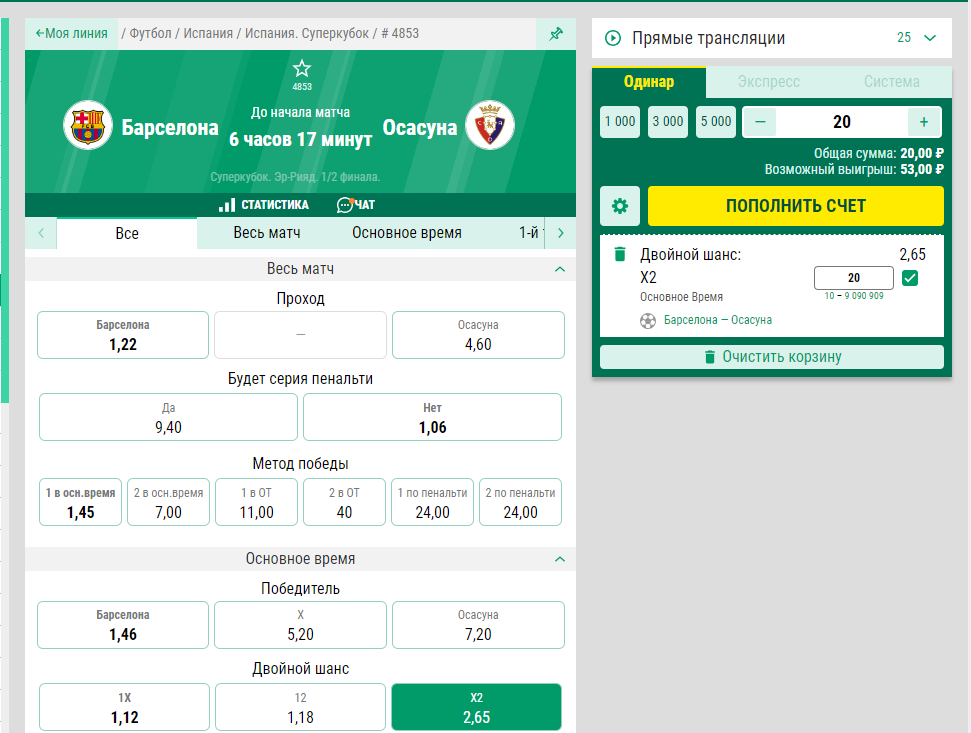Open the Футбол breadcrumb

150,33
